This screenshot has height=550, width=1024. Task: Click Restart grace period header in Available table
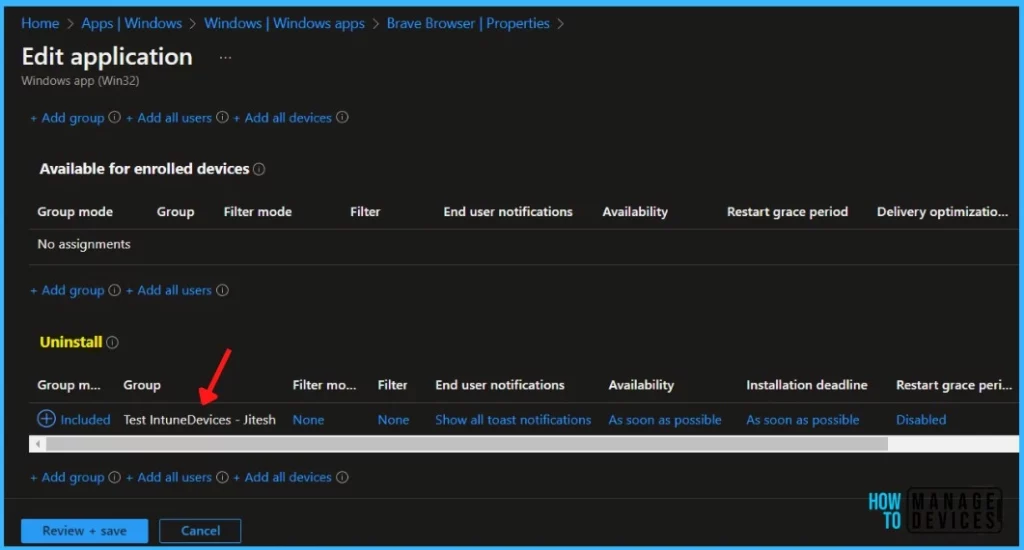click(788, 212)
